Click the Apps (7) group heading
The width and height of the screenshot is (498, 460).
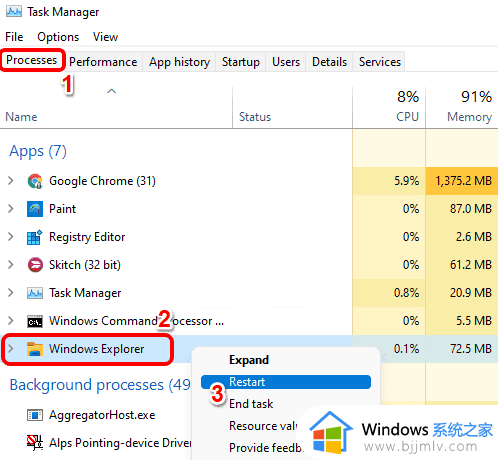(x=38, y=151)
